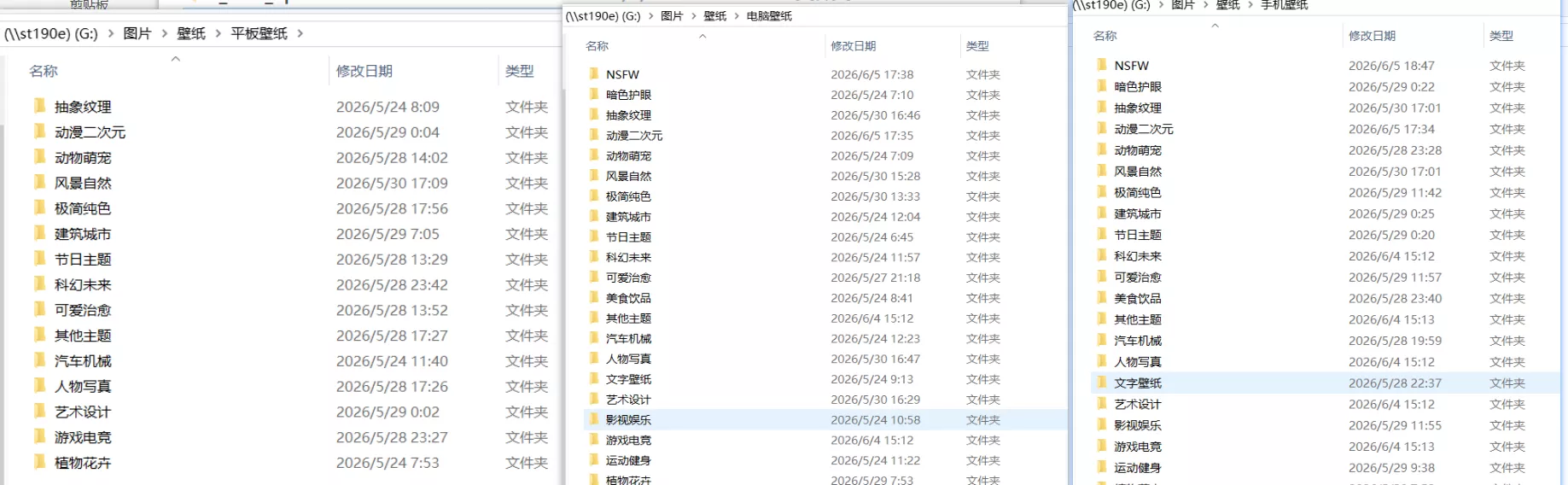Expand chevron after 图片 in 平板壁纸 window breadcrumb
This screenshot has width=1568, height=485.
click(165, 33)
